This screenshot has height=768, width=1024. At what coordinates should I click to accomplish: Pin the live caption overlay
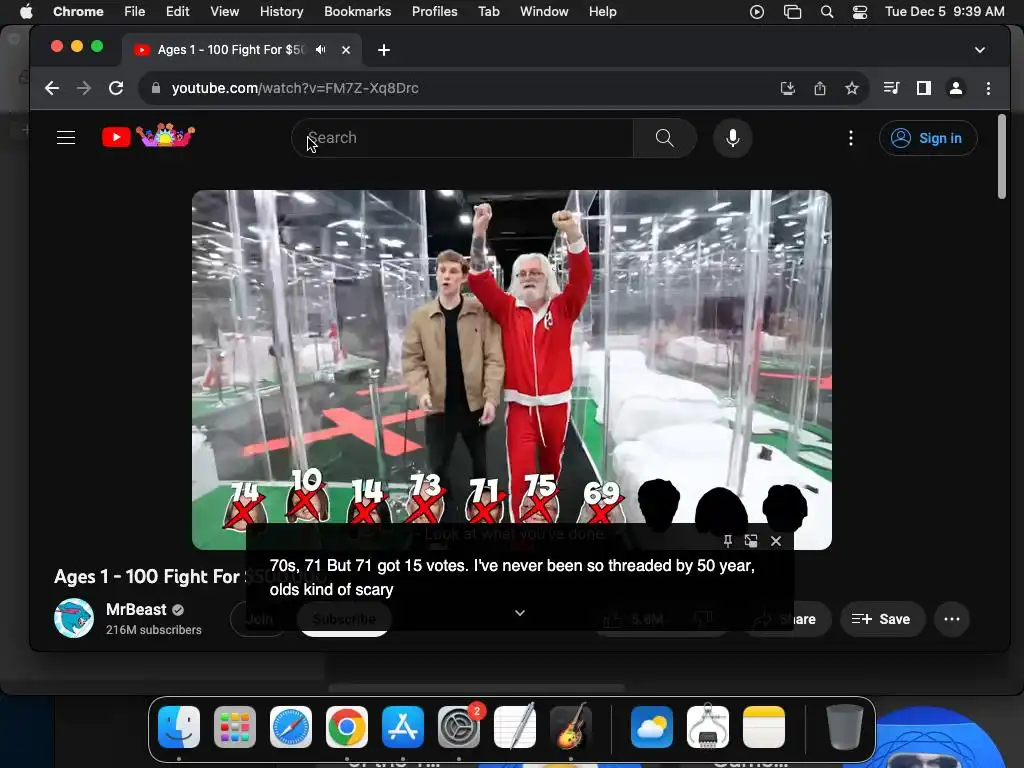[728, 541]
